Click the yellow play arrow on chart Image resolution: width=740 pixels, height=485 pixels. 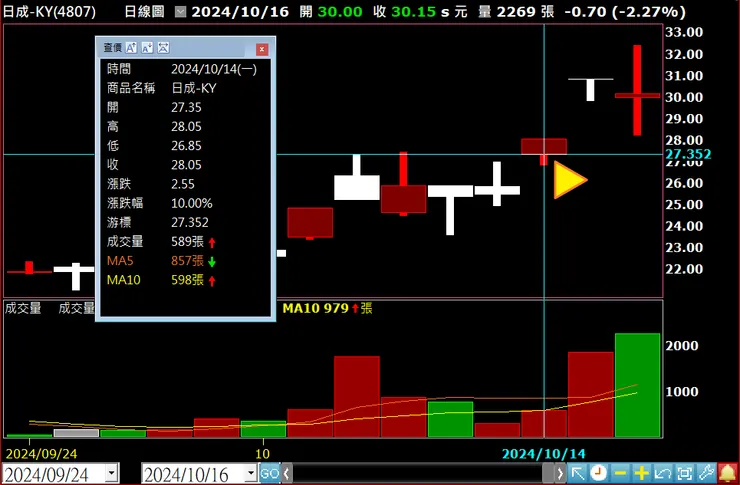tap(570, 180)
